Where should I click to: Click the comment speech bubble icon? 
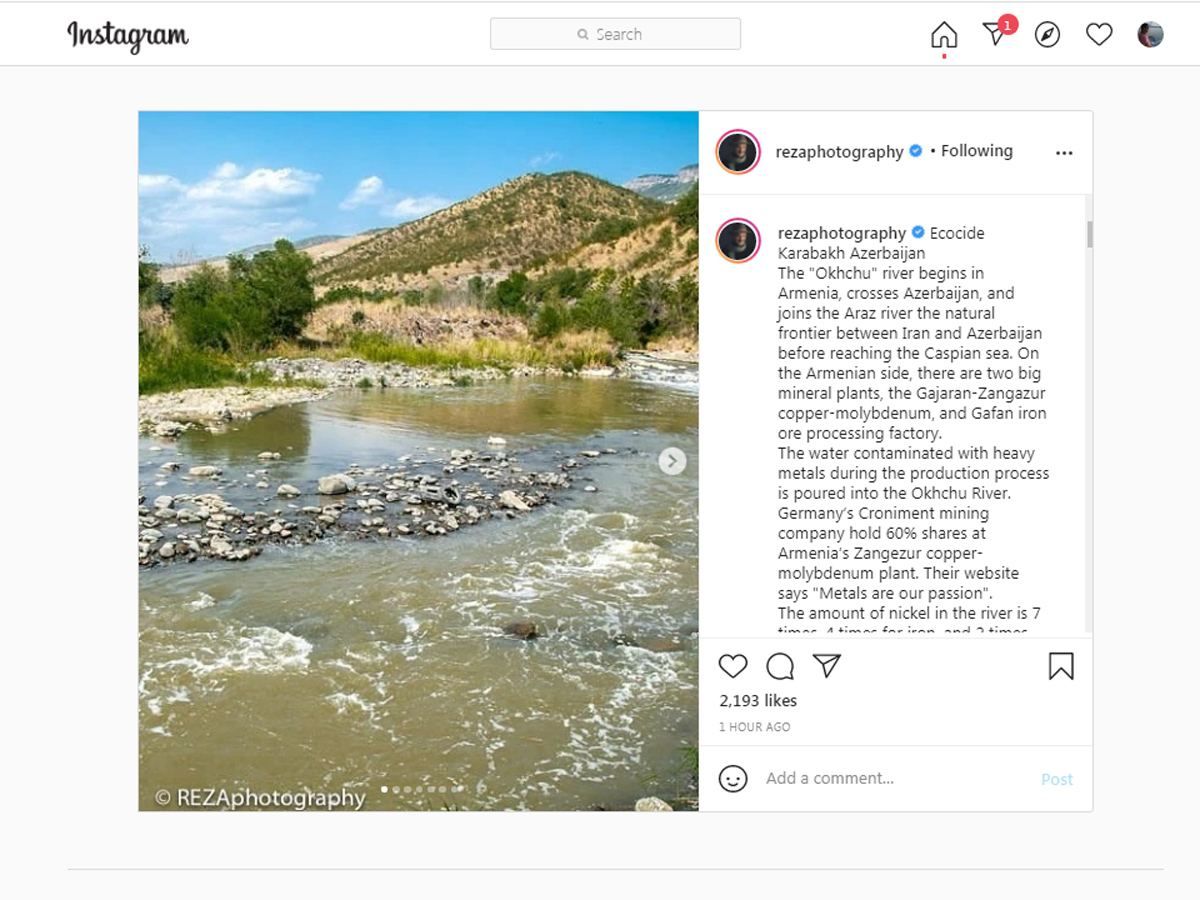click(x=780, y=666)
